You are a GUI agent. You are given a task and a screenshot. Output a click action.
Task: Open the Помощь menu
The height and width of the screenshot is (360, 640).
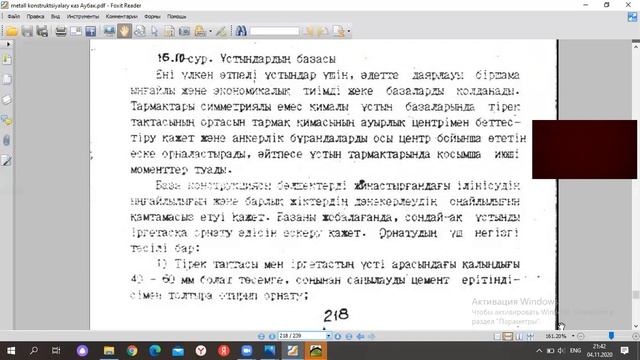pyautogui.click(x=176, y=17)
